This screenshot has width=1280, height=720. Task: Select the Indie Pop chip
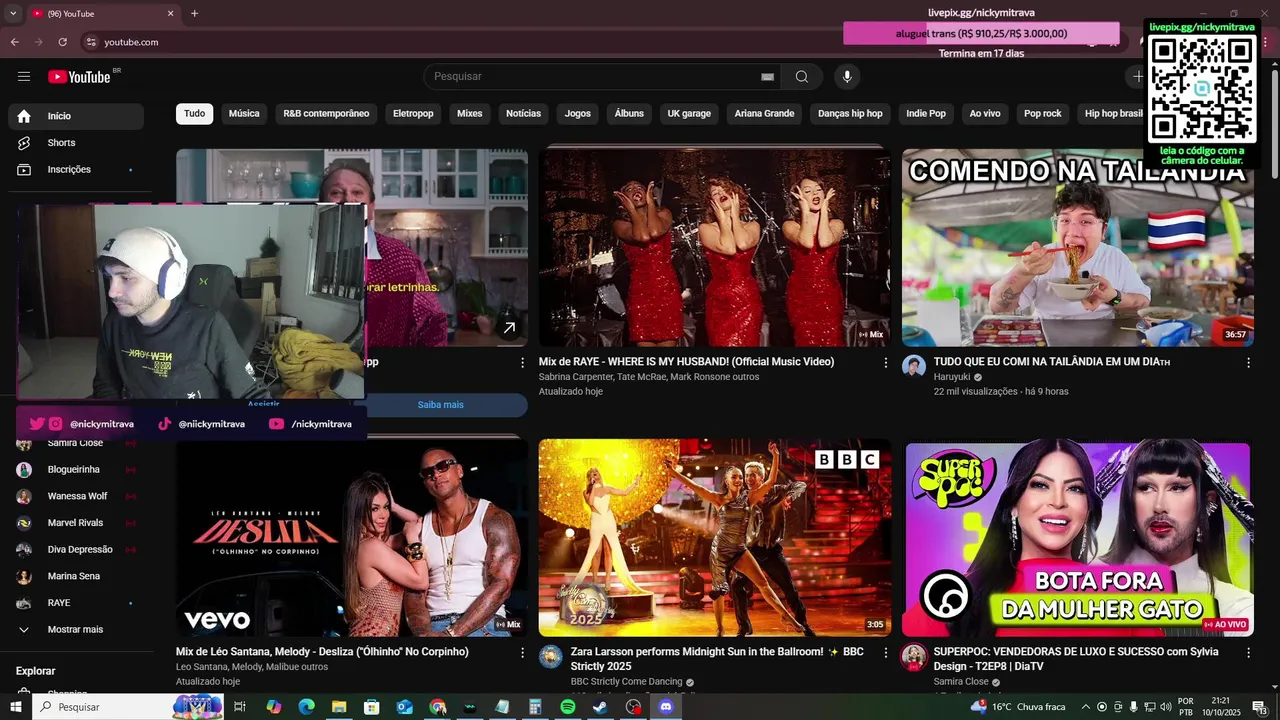click(926, 114)
